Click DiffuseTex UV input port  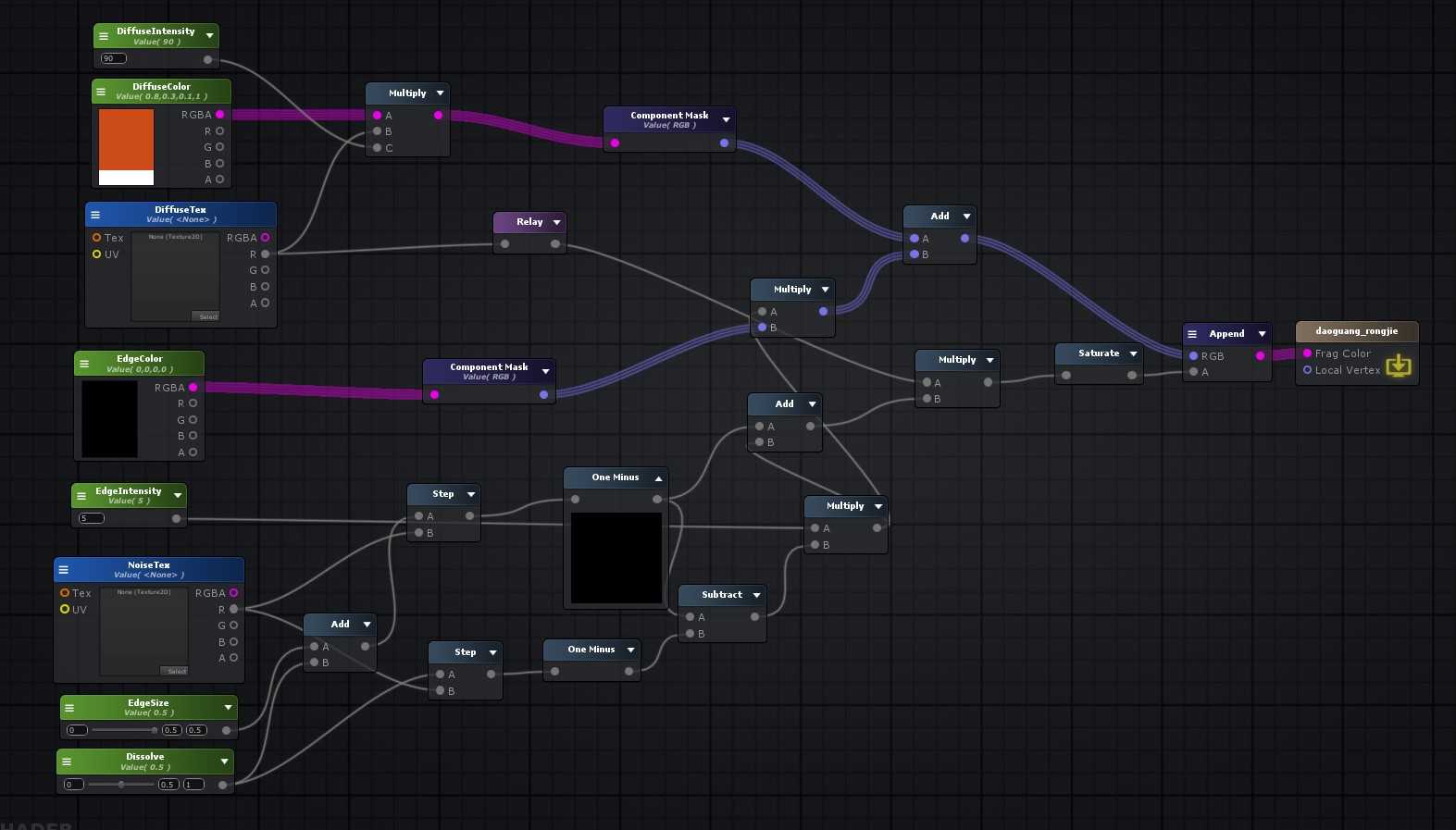click(96, 254)
